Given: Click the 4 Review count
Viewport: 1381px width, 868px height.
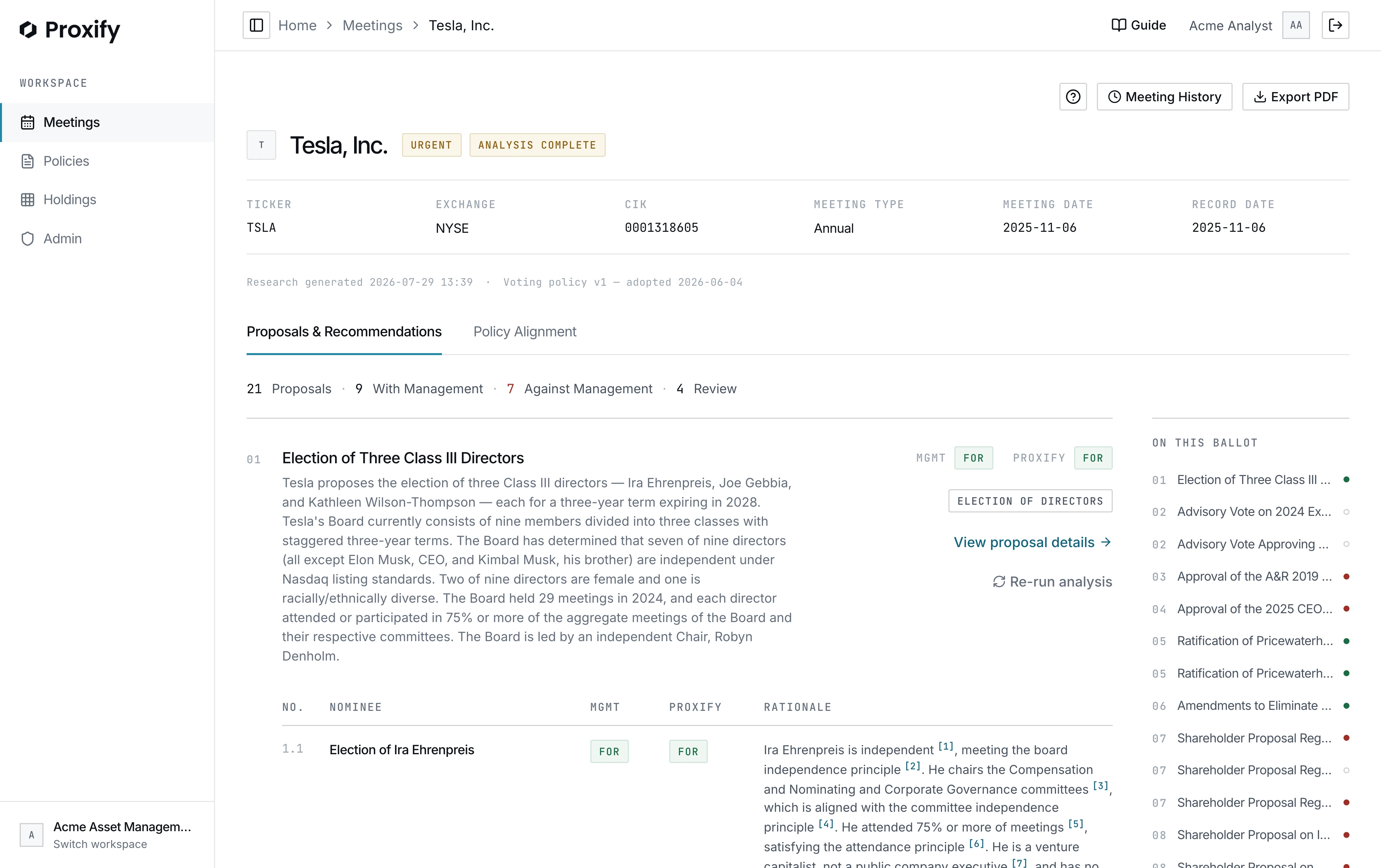Looking at the screenshot, I should tap(706, 389).
